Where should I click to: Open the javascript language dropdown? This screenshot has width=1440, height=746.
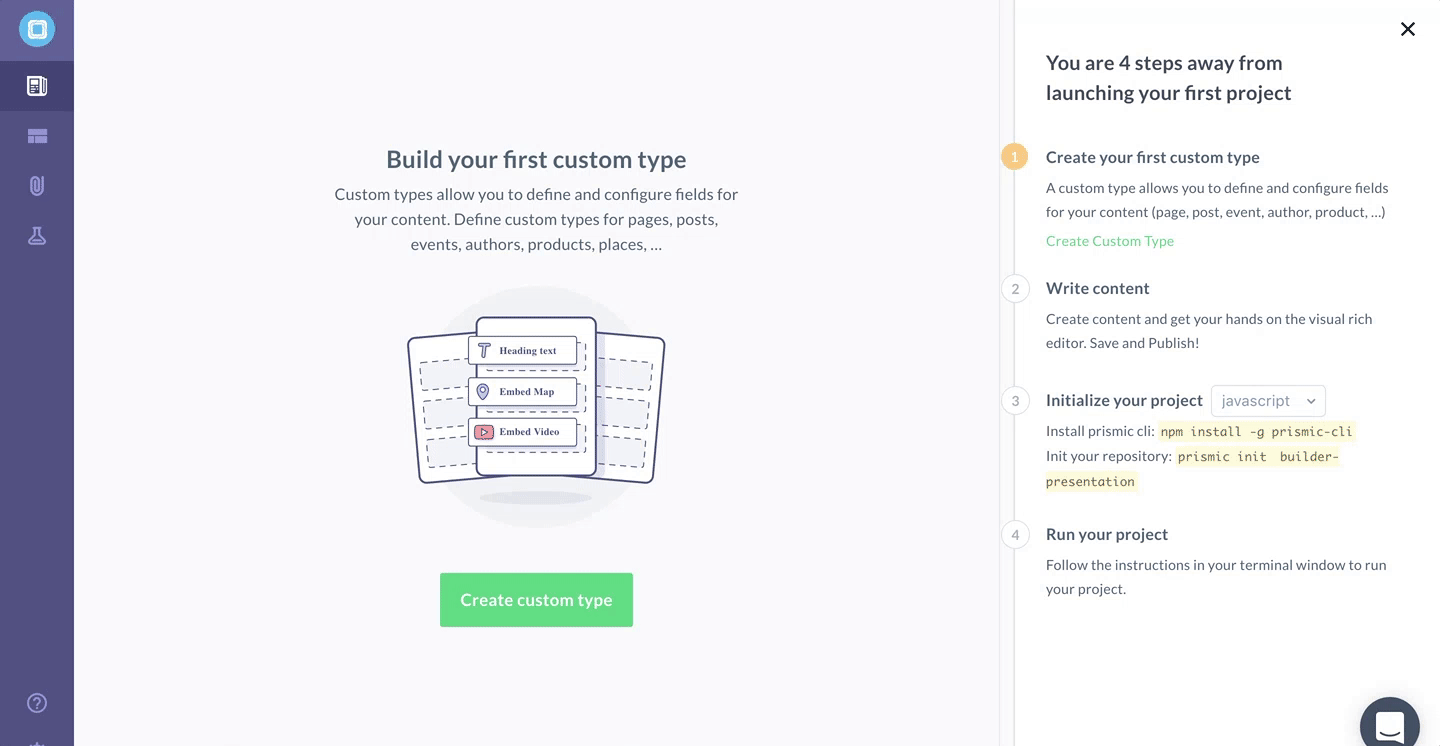[1268, 400]
